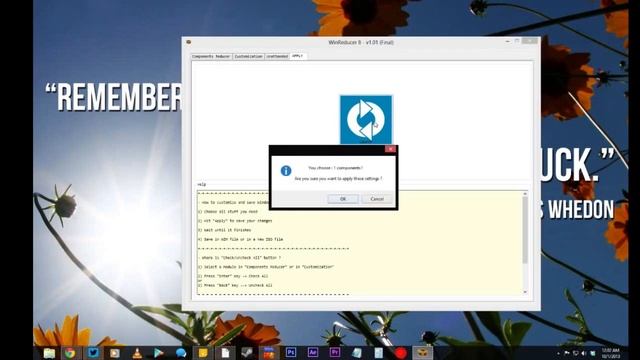Screen dimensions: 640x360
Task: Click the WinReducer title bar app icon
Action: point(189,42)
